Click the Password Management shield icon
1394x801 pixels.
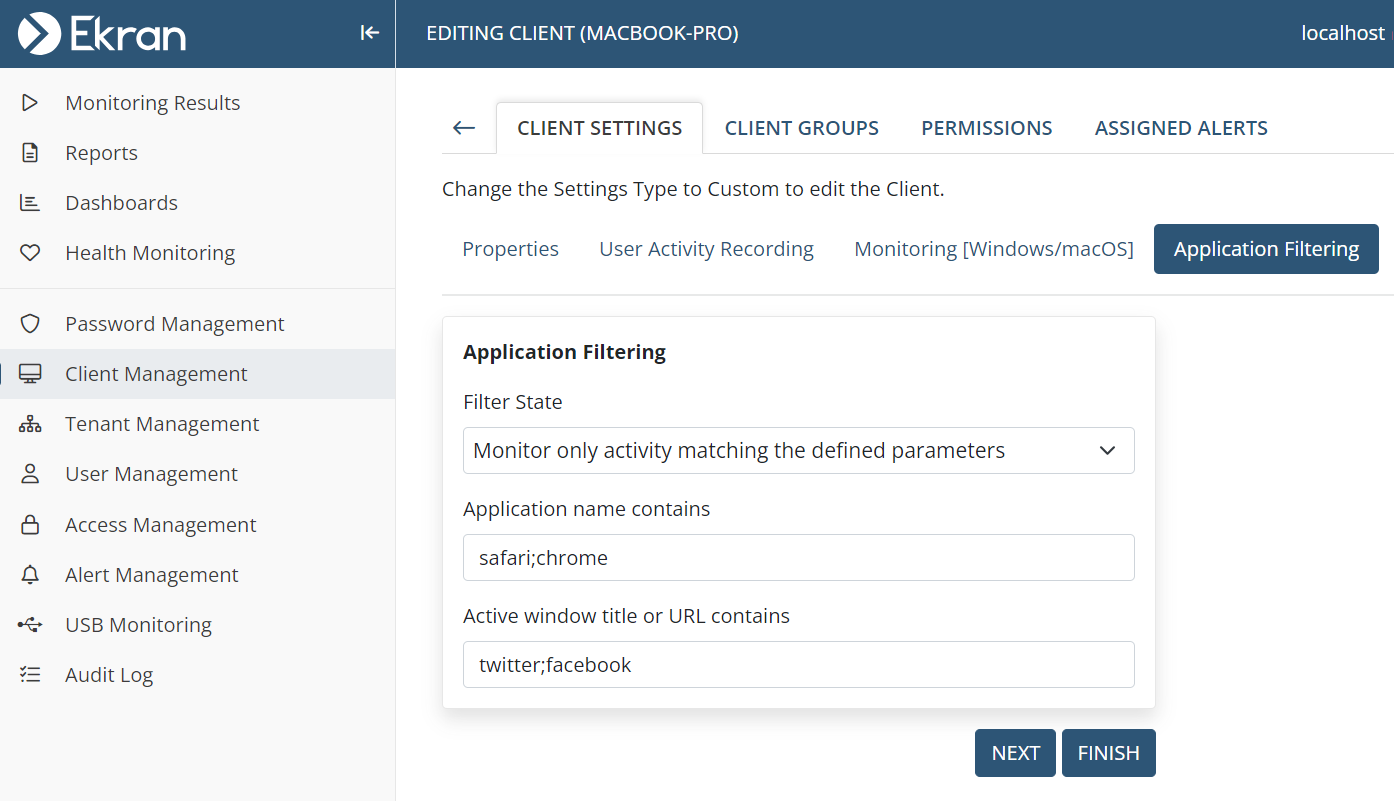coord(30,324)
